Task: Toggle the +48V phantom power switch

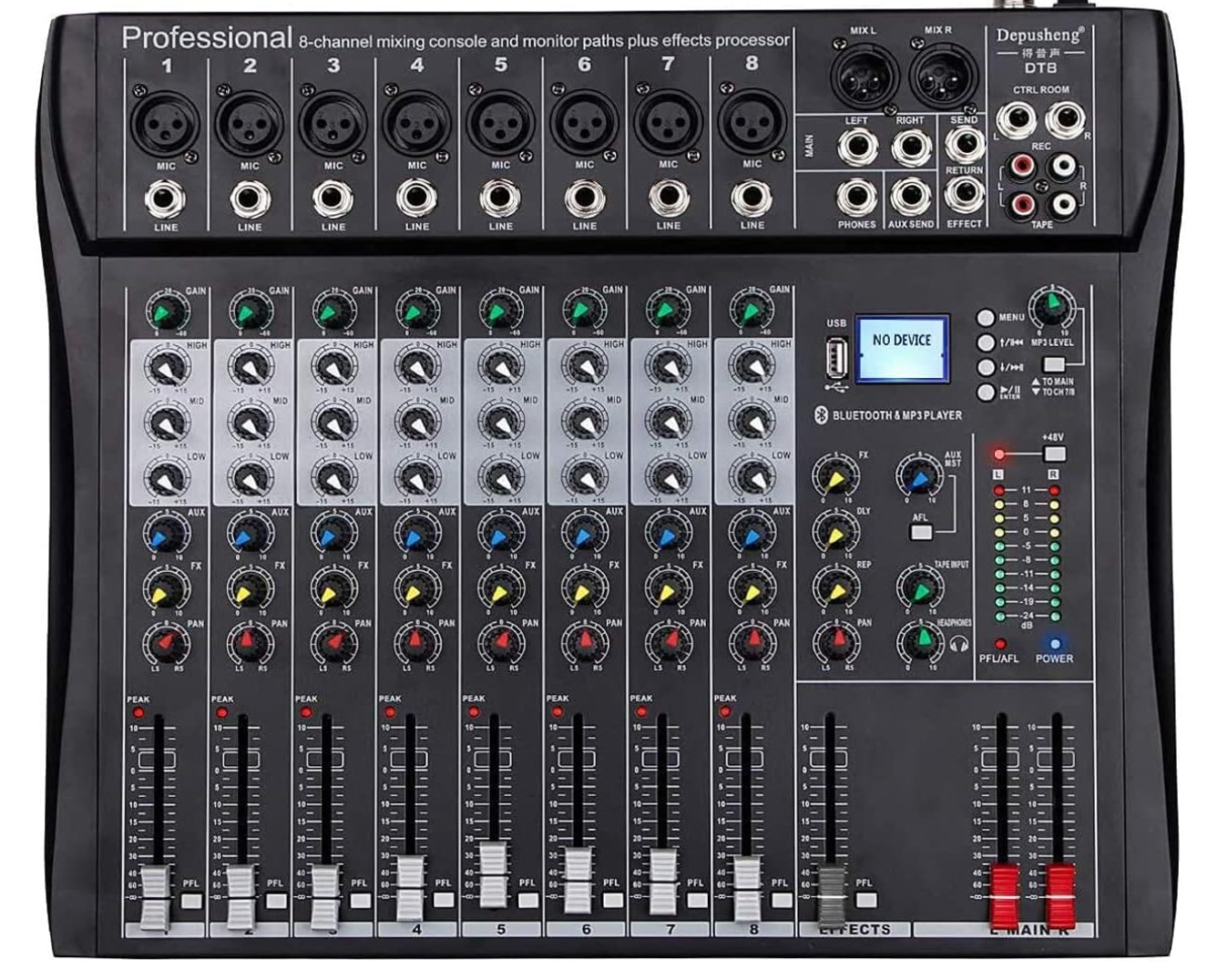Action: point(1054,454)
